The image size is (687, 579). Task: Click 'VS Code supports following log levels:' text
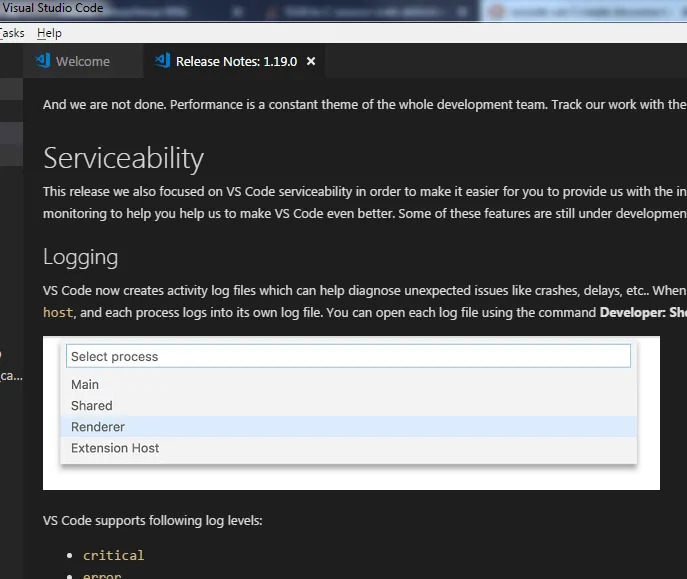click(x=152, y=520)
